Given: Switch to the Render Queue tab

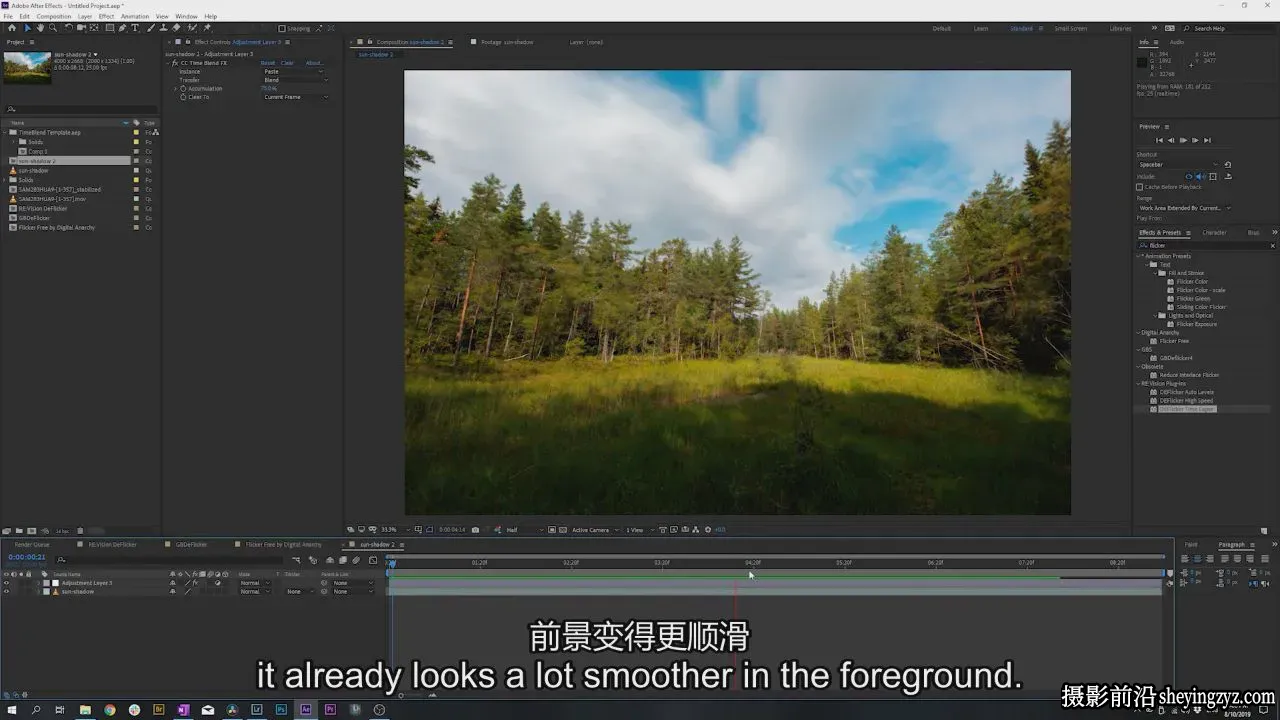Looking at the screenshot, I should pyautogui.click(x=32, y=545).
